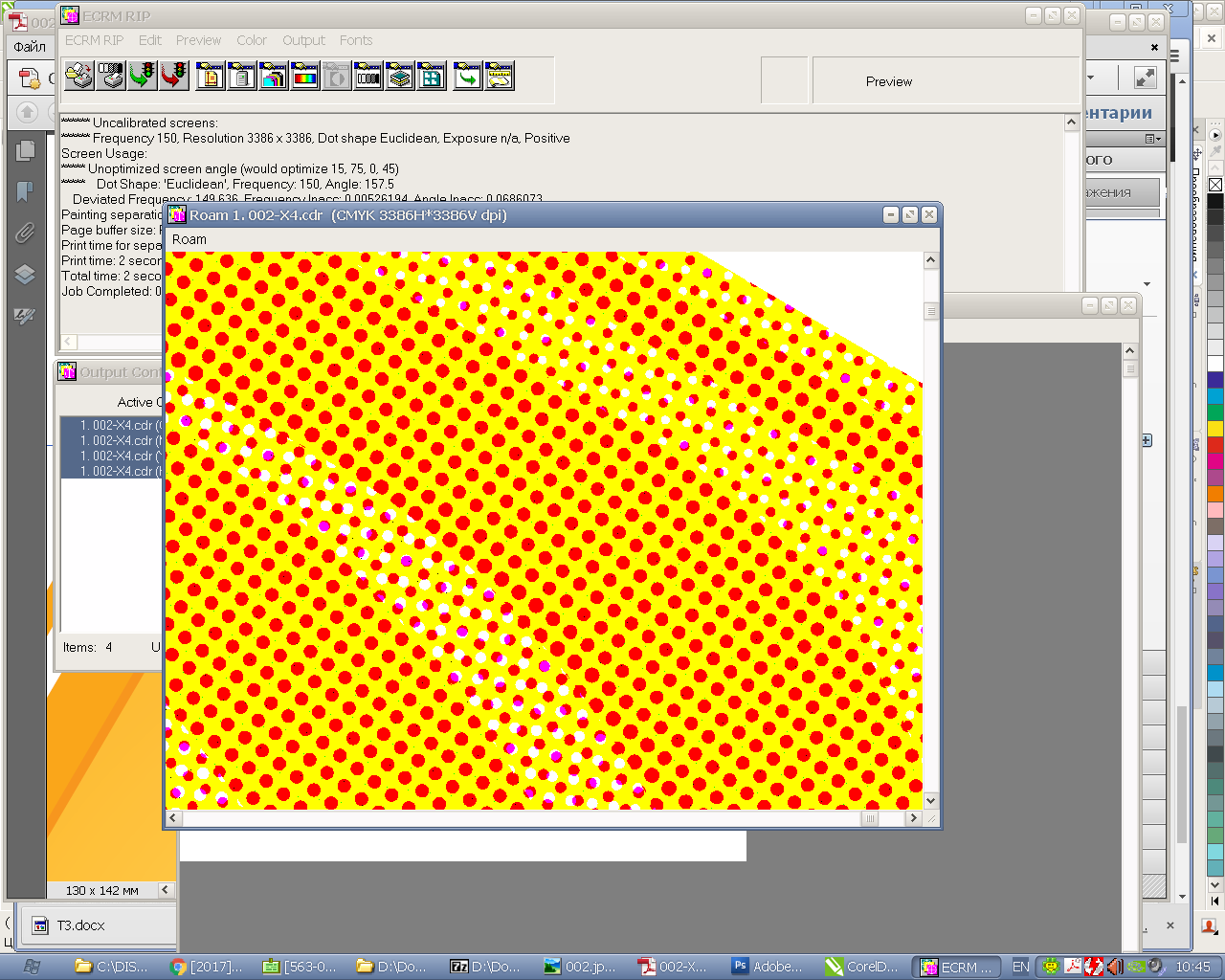Open the 002.jp... image taskbar button

[x=581, y=967]
